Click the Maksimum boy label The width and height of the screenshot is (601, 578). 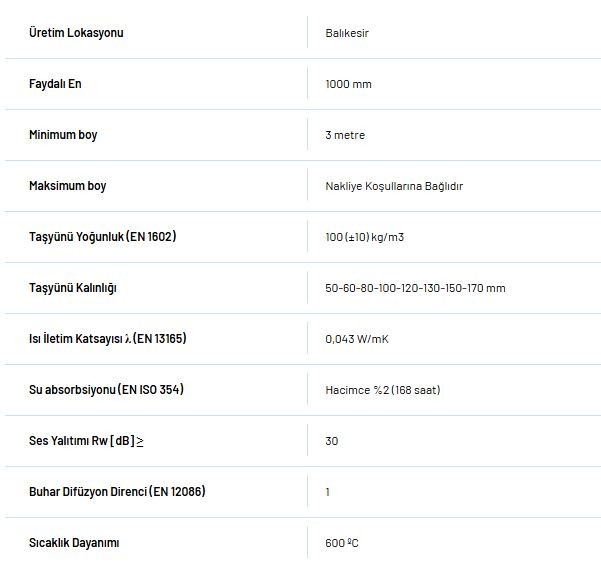click(67, 186)
